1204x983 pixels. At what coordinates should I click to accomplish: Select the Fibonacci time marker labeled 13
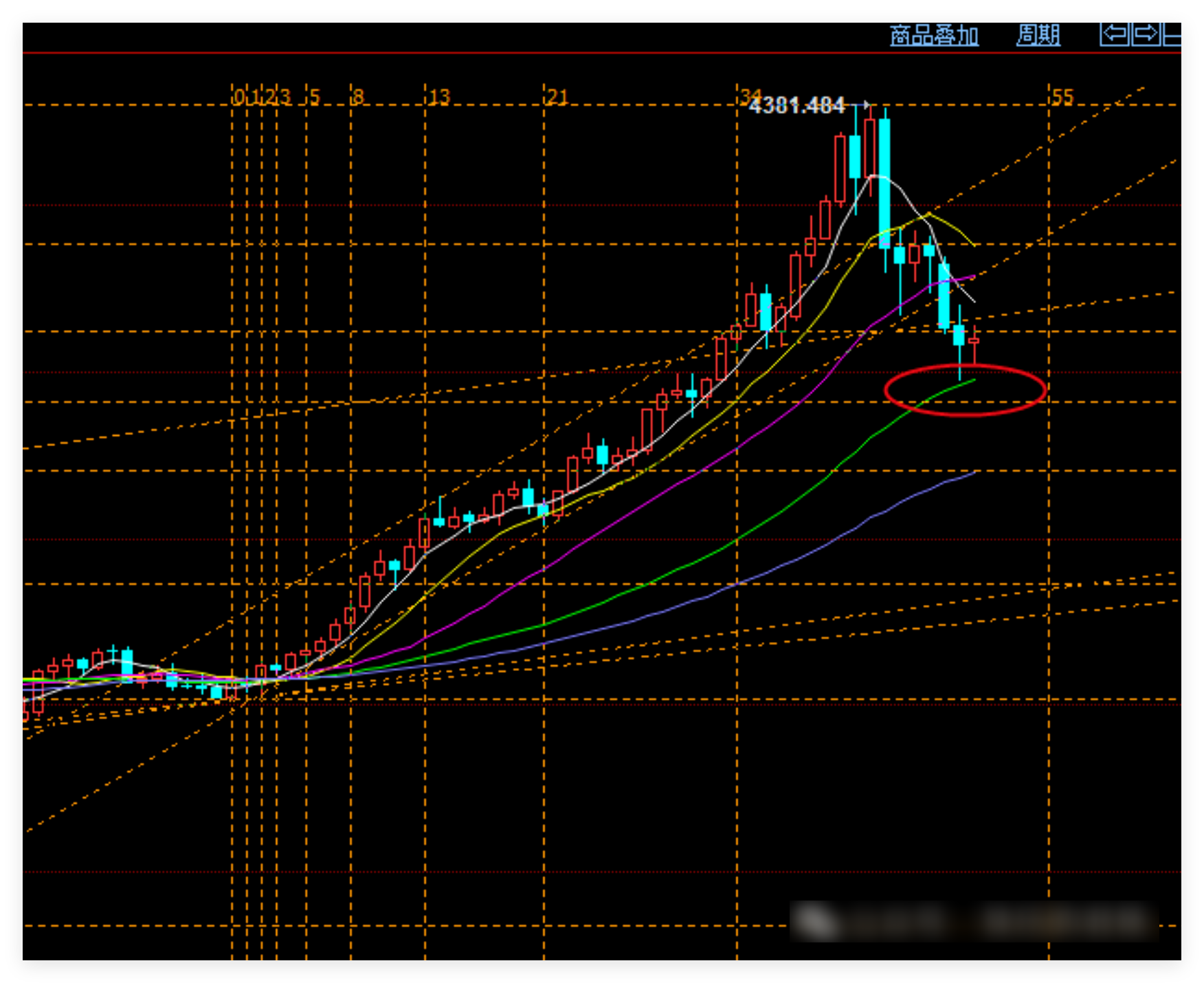[438, 98]
